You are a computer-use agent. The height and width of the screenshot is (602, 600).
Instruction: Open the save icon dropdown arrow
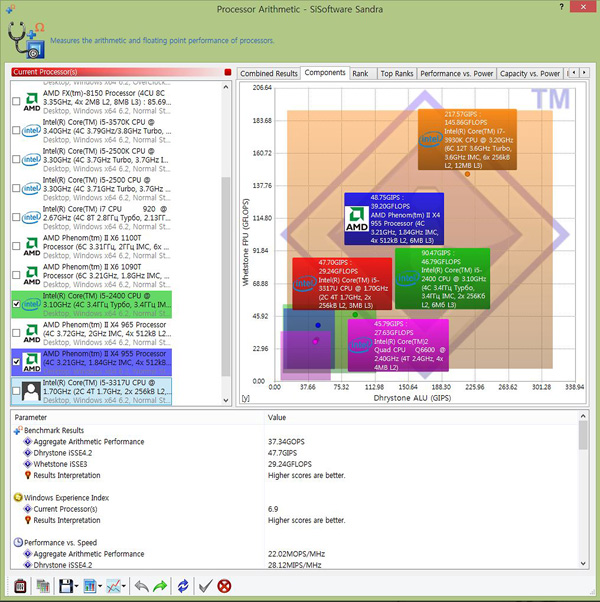76,586
